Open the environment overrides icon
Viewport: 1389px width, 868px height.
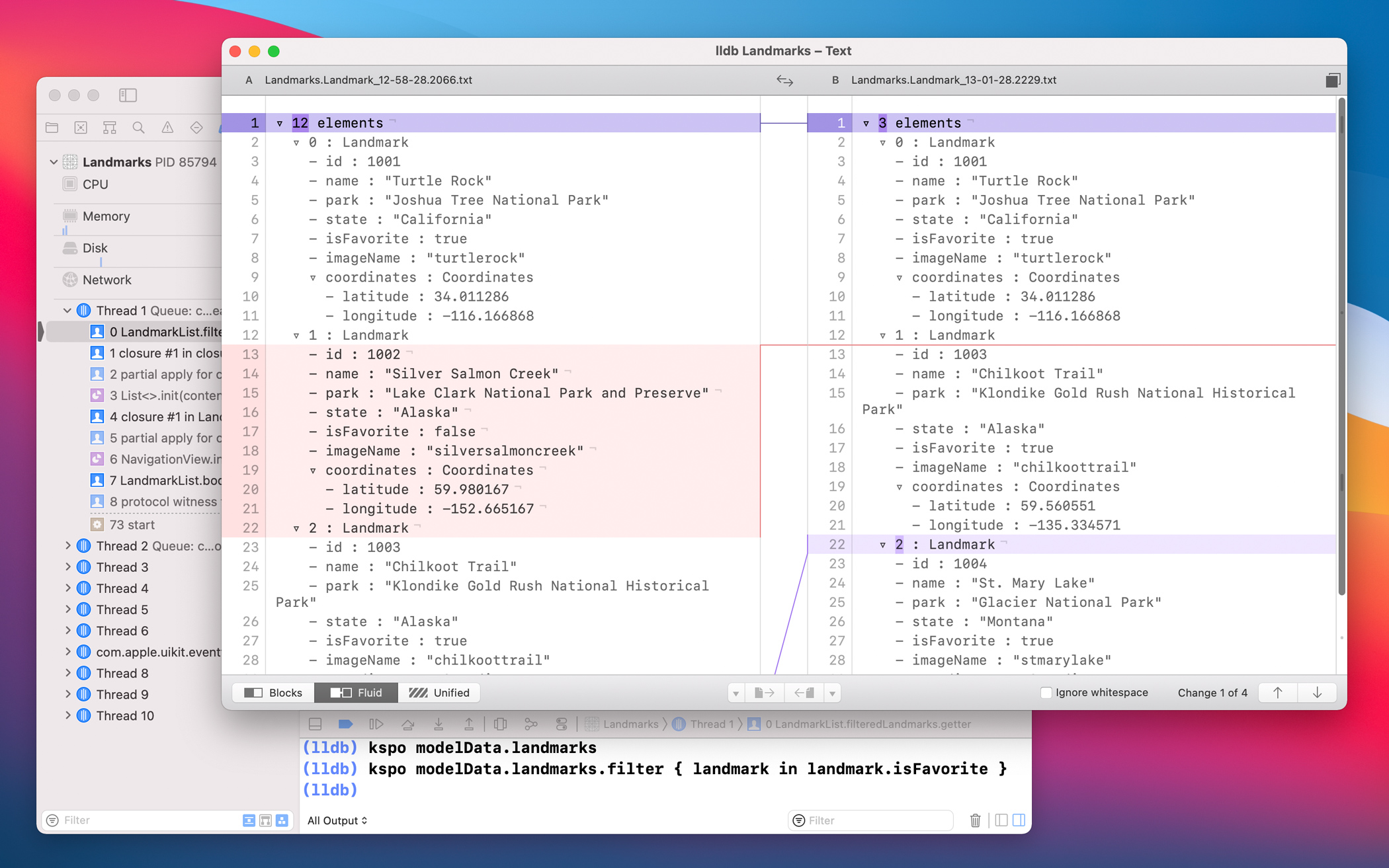click(x=562, y=724)
